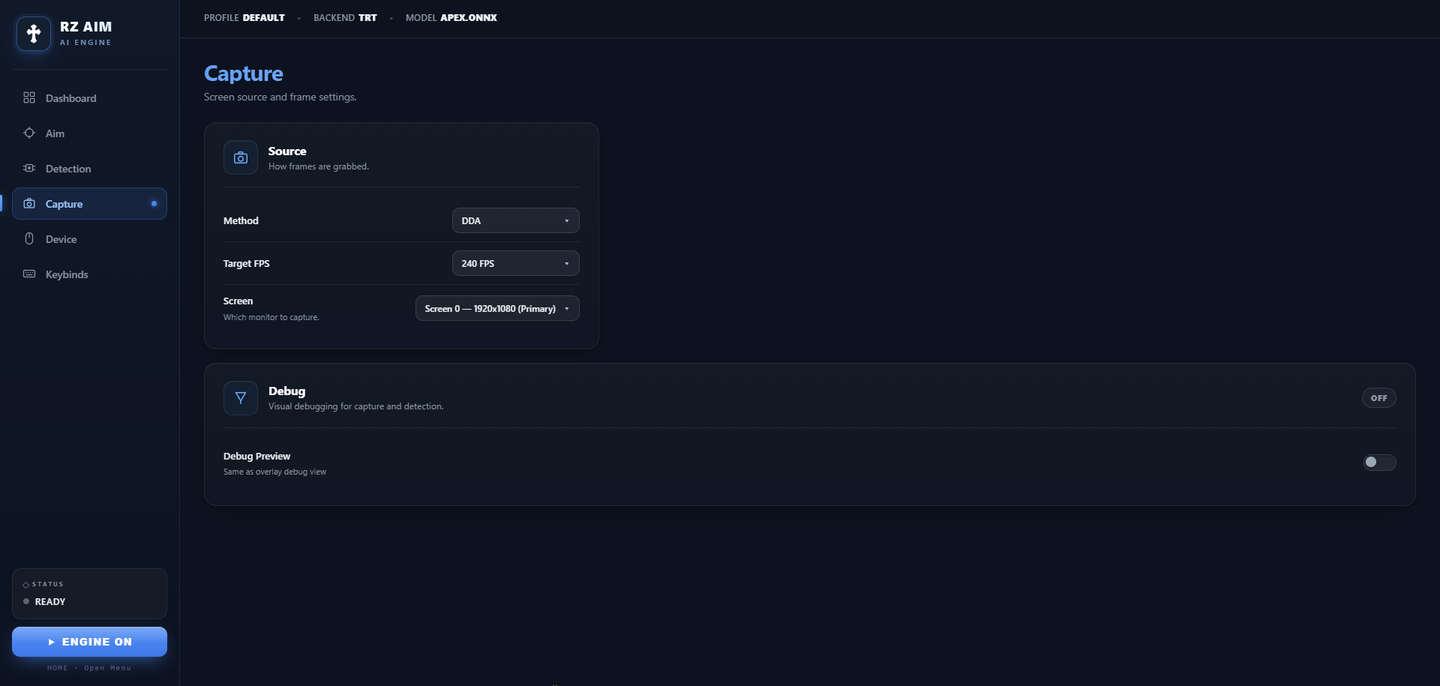Click the MODEL APEX.ONNX label
Screen dimensions: 1440x686
(x=451, y=18)
